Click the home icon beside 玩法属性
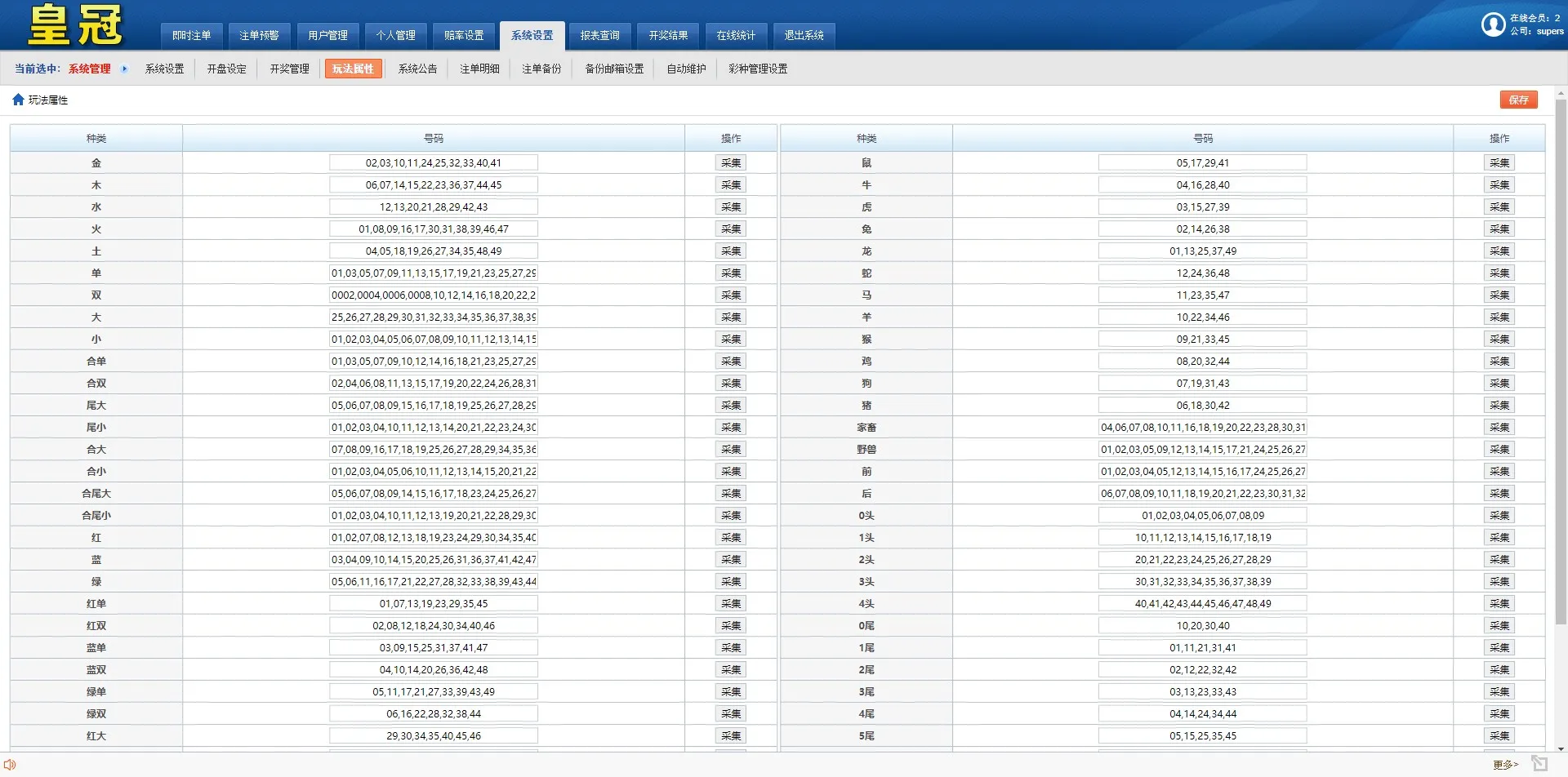 (17, 99)
